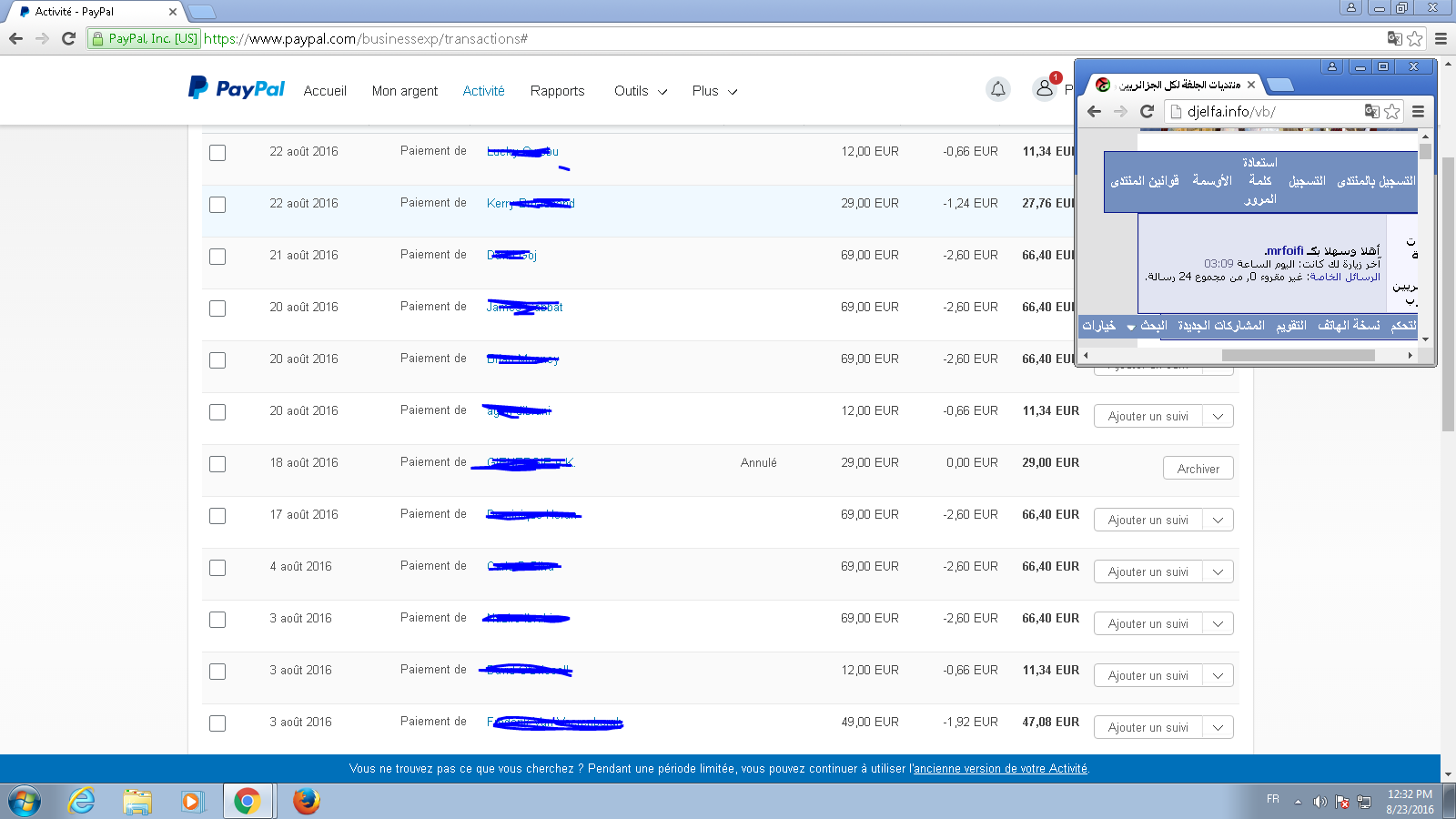Check the 12,00 EUR 20 août 2016 row
Viewport: 1456px width, 819px height.
tap(217, 412)
